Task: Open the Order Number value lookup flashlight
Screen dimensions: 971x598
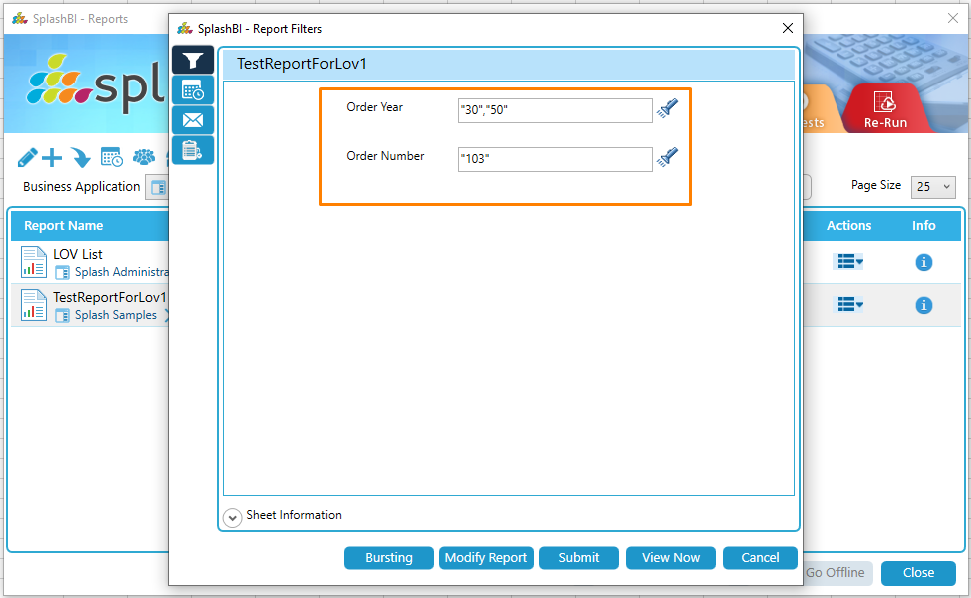Action: 668,158
